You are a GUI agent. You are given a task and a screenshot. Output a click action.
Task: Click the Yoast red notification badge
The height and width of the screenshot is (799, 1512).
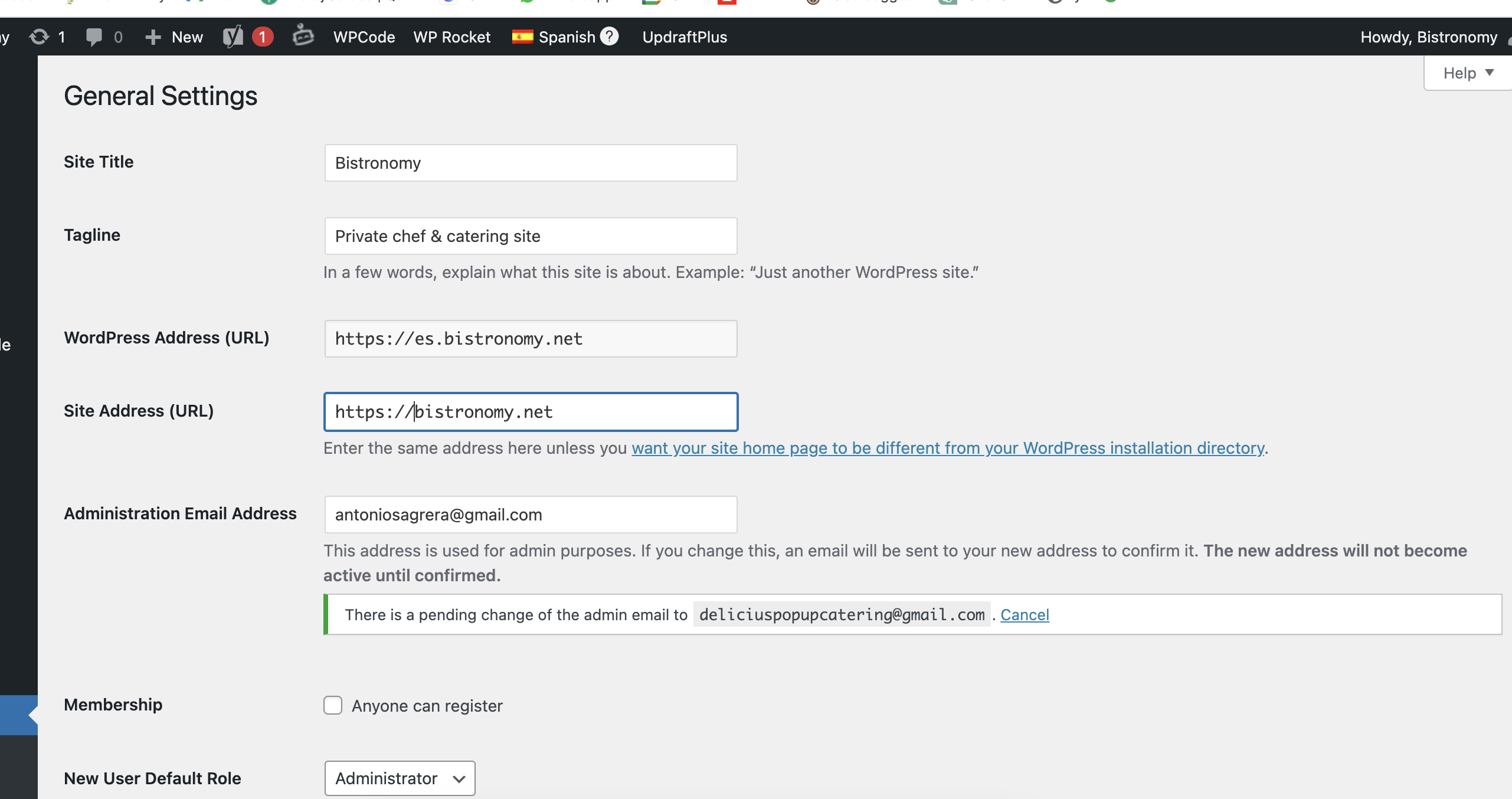(263, 37)
